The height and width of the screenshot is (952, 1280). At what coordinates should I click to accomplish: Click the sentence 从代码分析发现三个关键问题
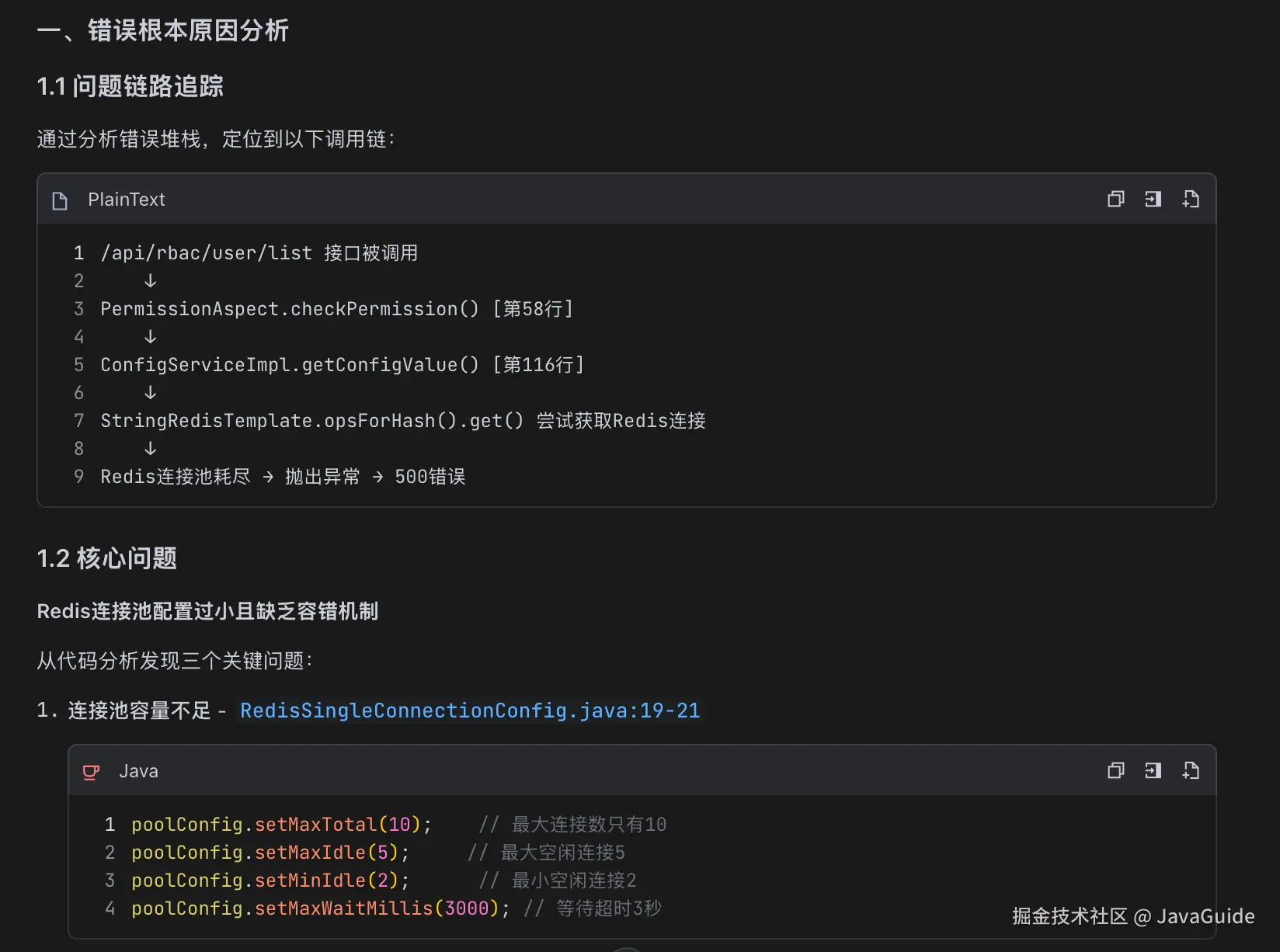pos(175,661)
